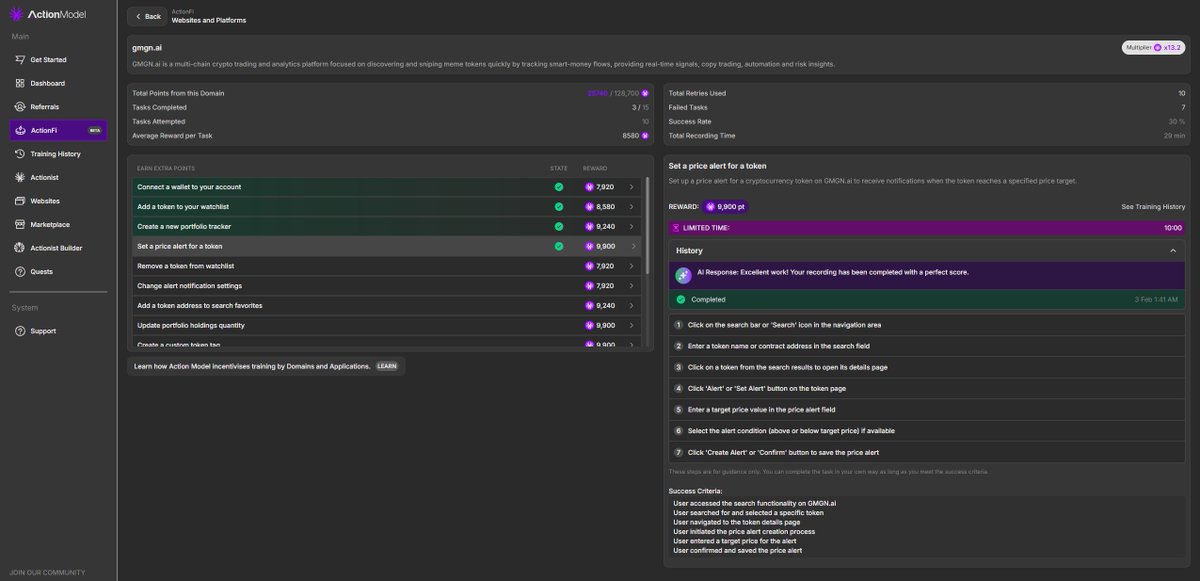Open the See Training History link

1153,207
